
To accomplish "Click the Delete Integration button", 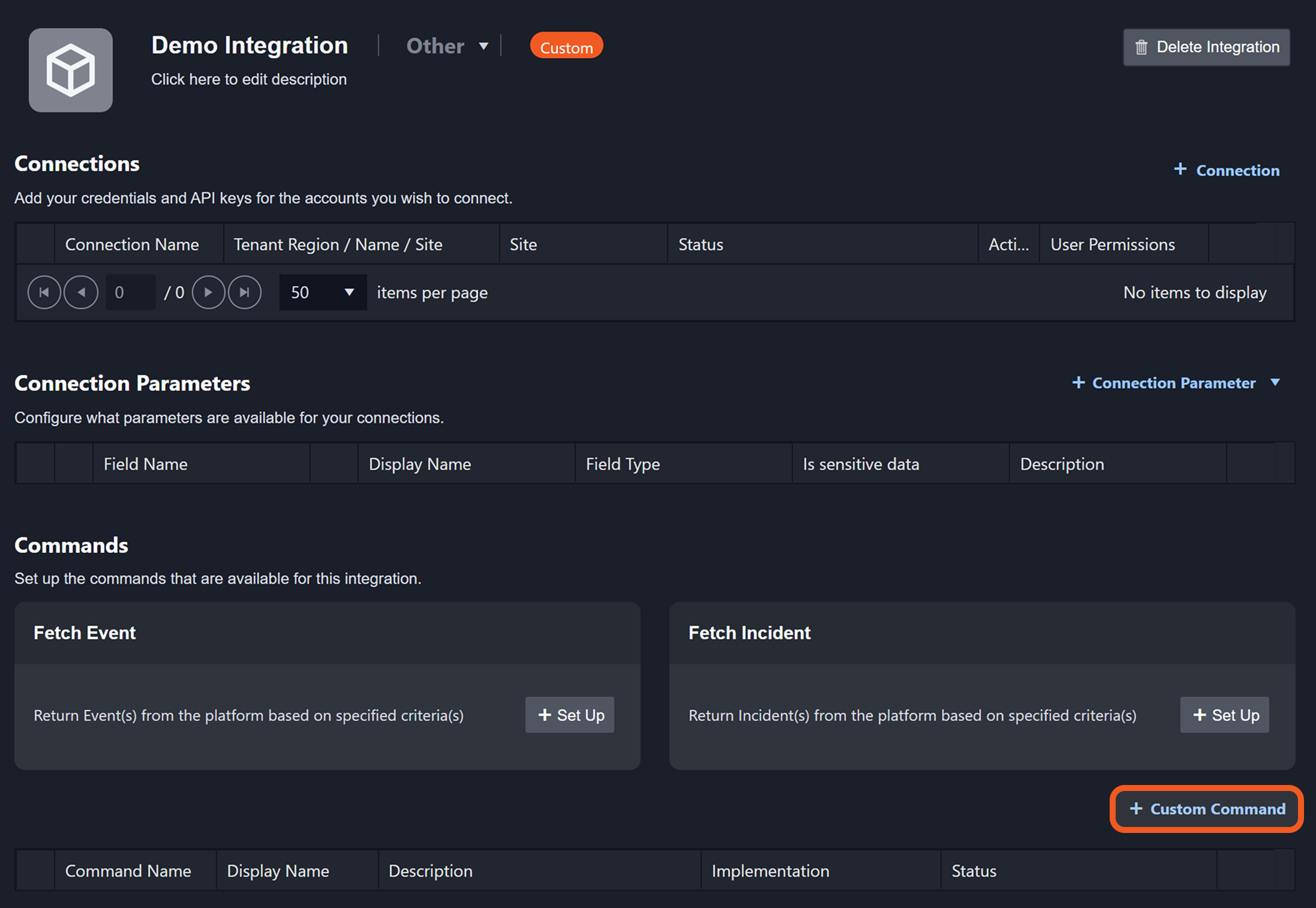I will click(1206, 47).
